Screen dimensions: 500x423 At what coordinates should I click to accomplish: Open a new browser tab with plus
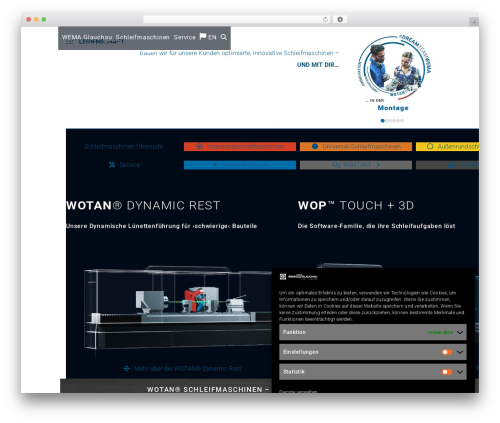[x=474, y=22]
